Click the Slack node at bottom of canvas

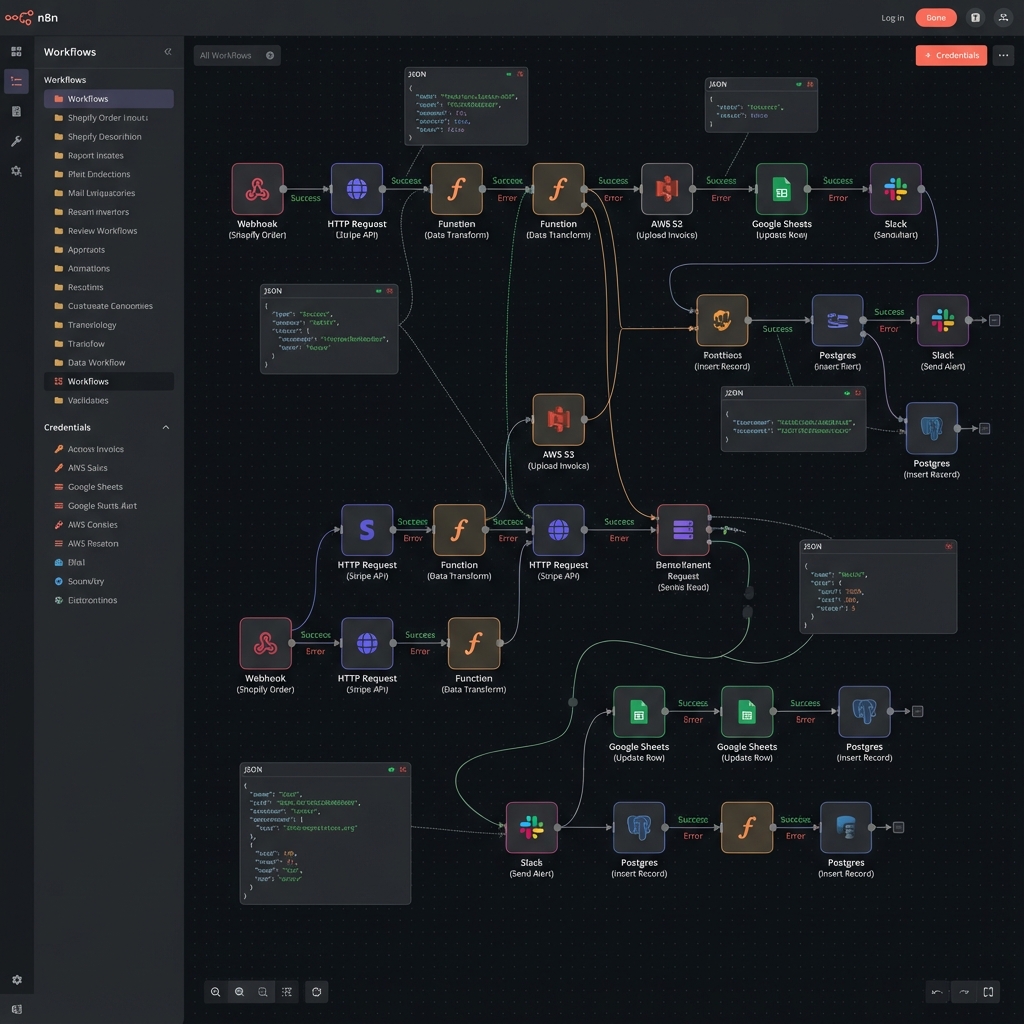pyautogui.click(x=531, y=827)
